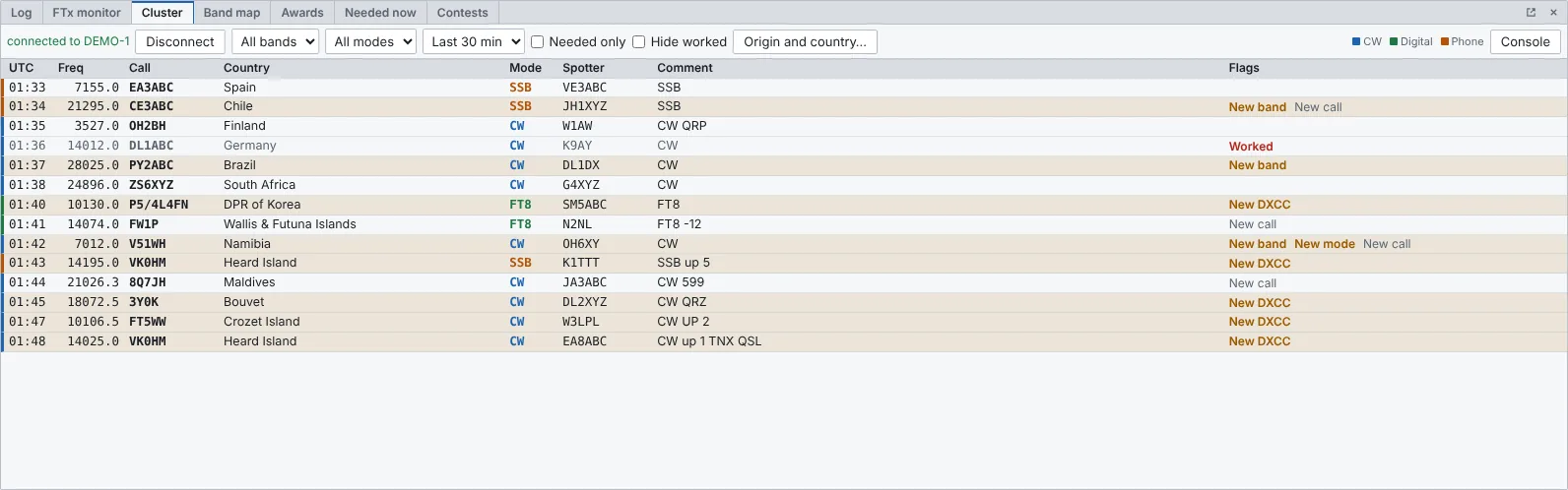Close the panel with the X icon

click(1552, 13)
